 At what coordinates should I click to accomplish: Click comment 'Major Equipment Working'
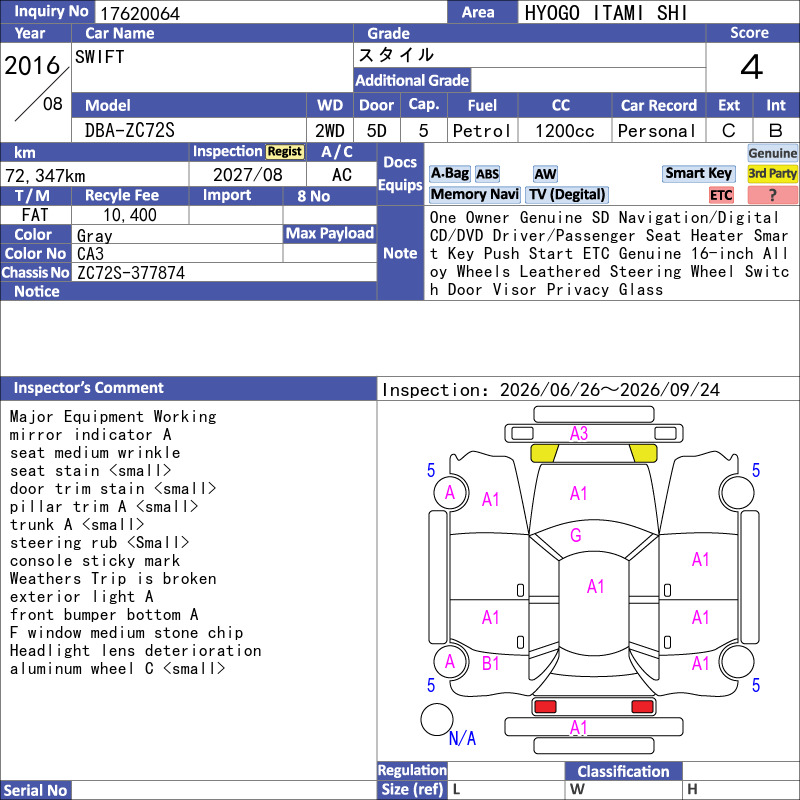[x=113, y=416]
